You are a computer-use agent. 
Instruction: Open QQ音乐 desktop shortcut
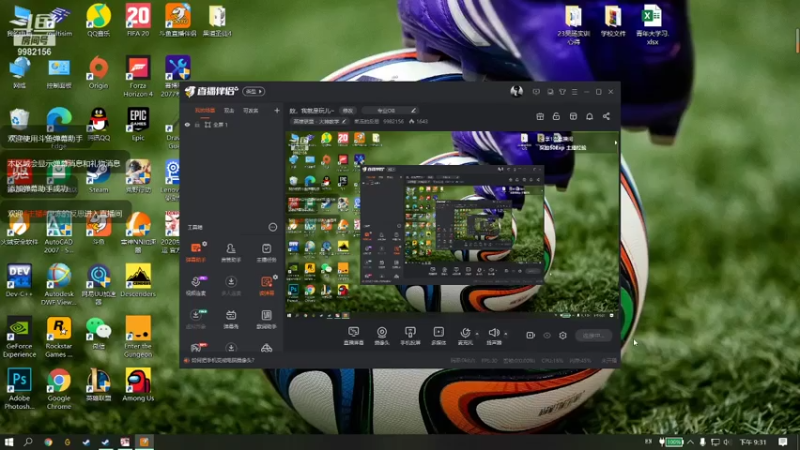(98, 20)
